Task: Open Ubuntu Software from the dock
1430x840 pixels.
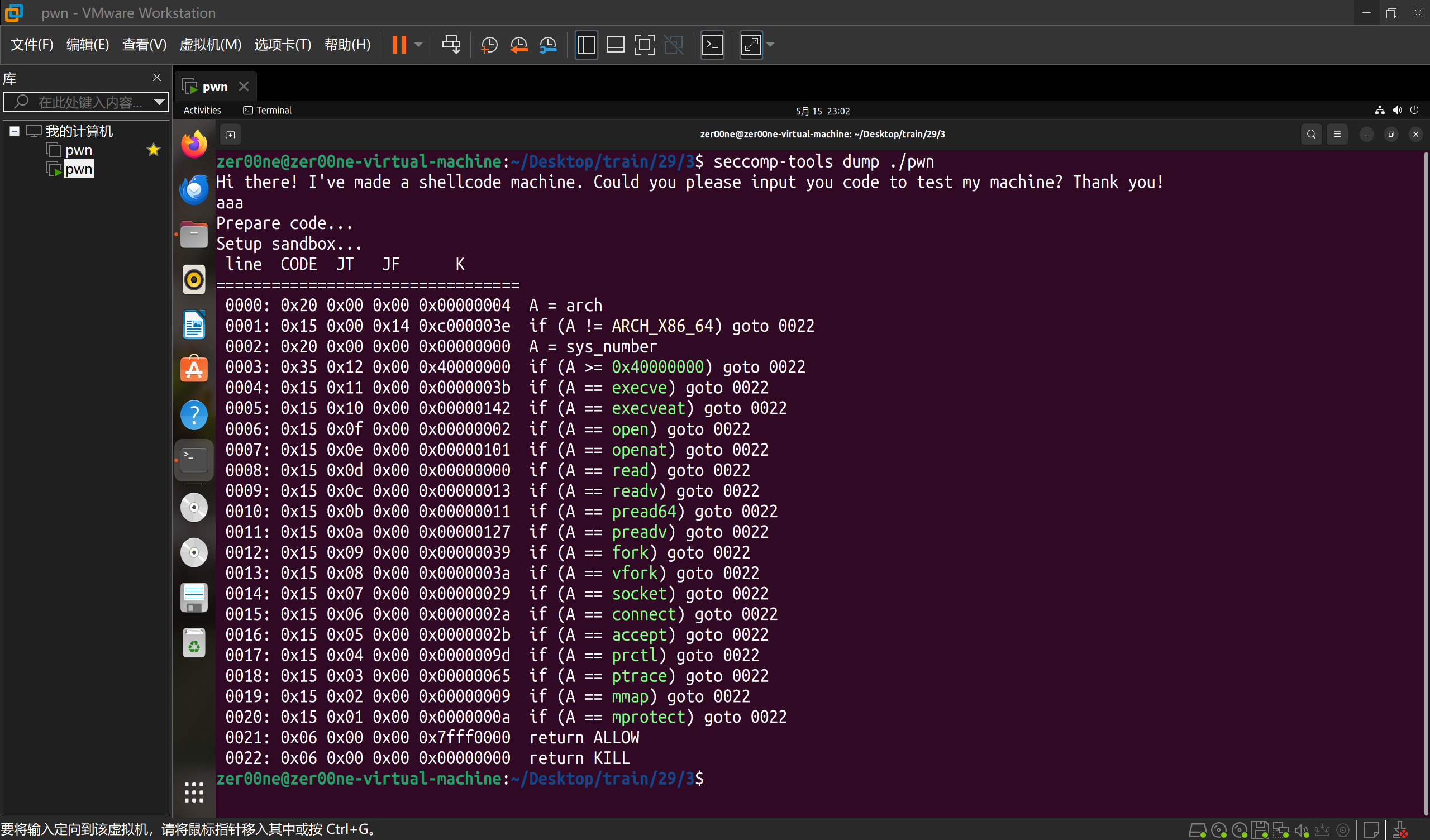Action: click(194, 370)
